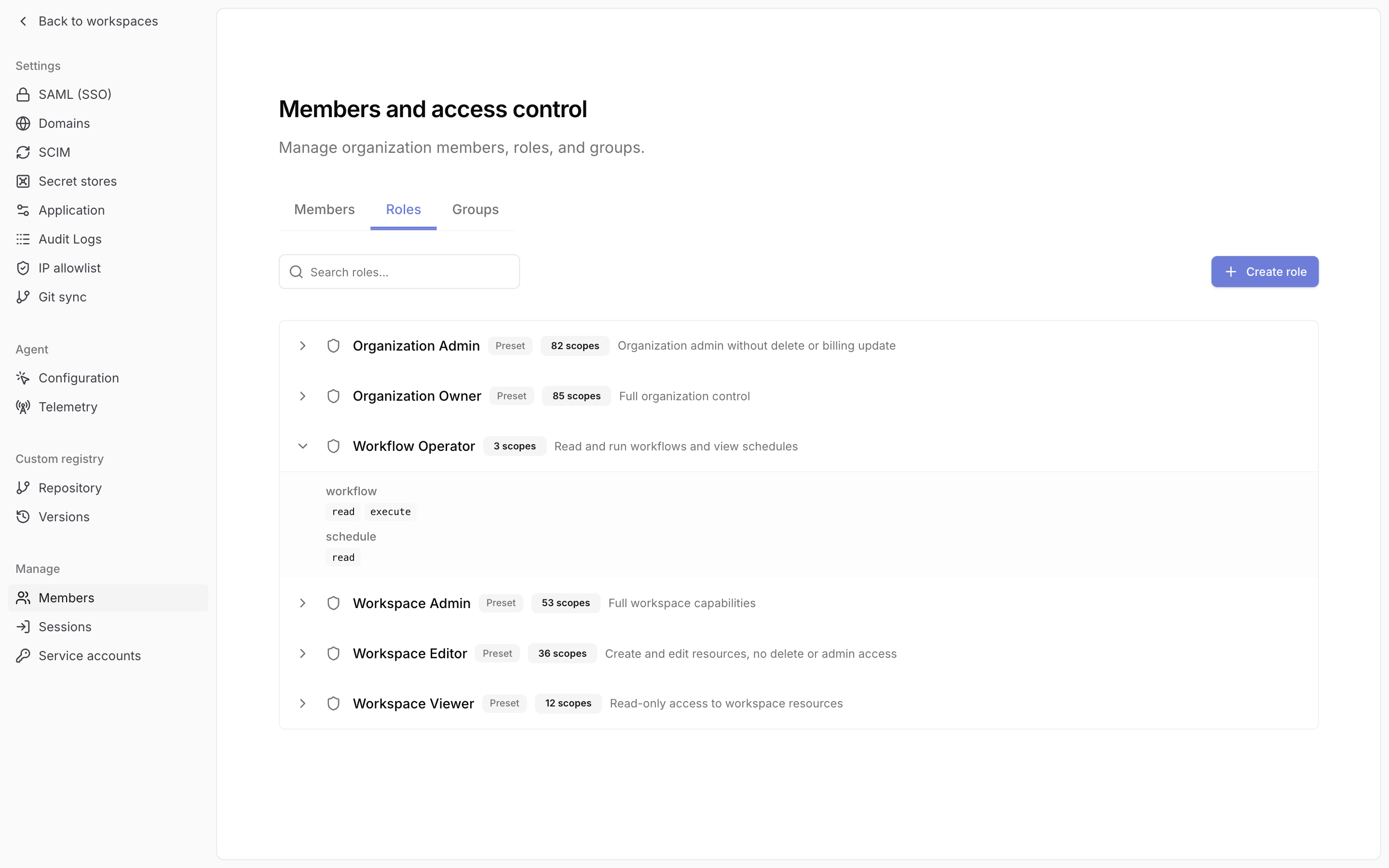1389x868 pixels.
Task: Select the Roles tab
Action: click(404, 210)
